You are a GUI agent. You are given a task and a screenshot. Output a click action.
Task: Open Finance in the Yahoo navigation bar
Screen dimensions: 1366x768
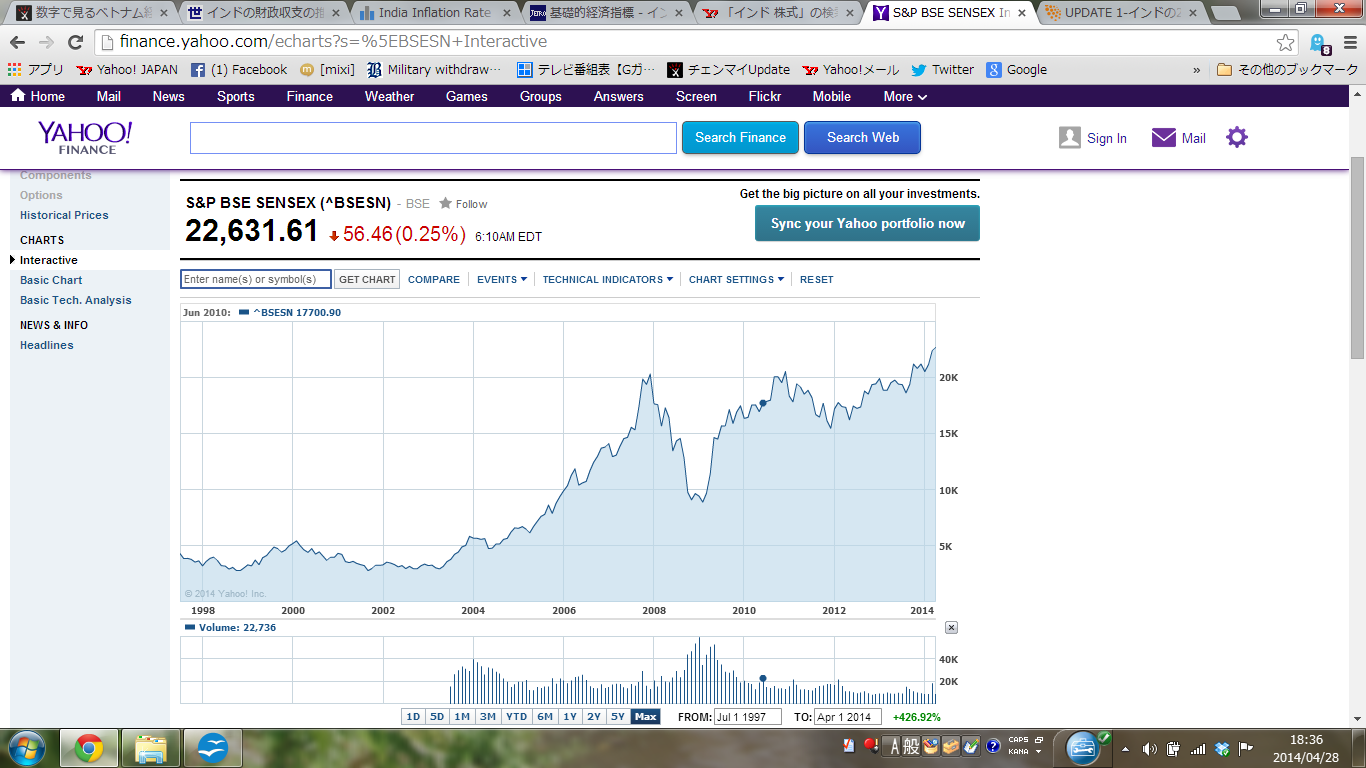point(309,97)
